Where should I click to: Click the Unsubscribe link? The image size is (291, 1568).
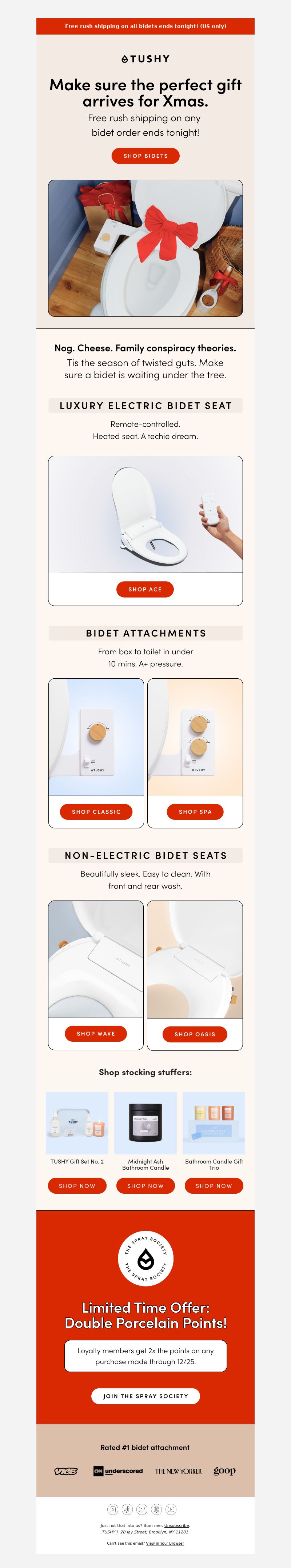click(176, 1525)
